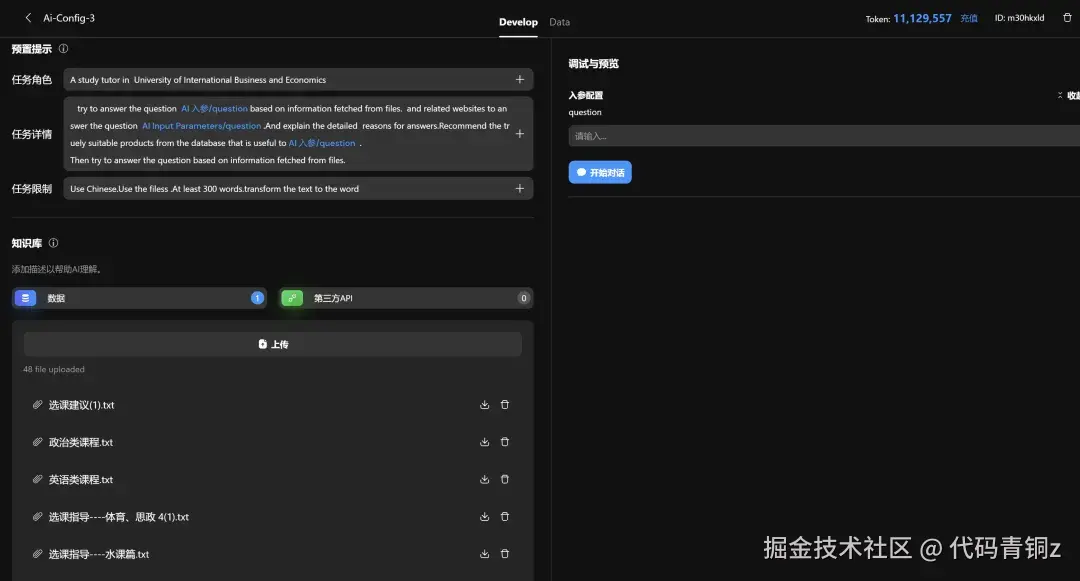Click the blue 数据 database icon
The height and width of the screenshot is (581, 1080).
25,298
